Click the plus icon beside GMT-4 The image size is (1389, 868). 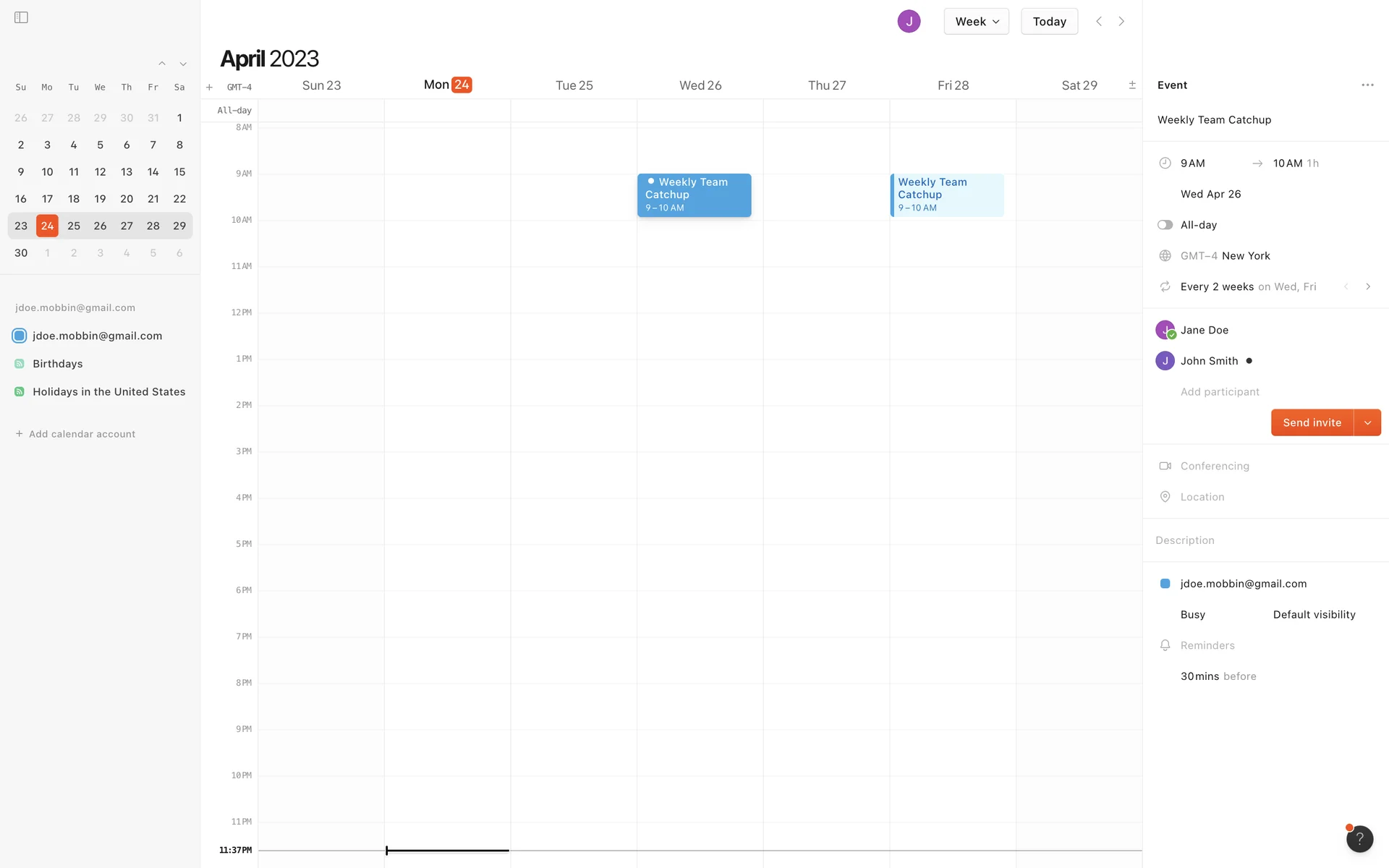click(209, 88)
